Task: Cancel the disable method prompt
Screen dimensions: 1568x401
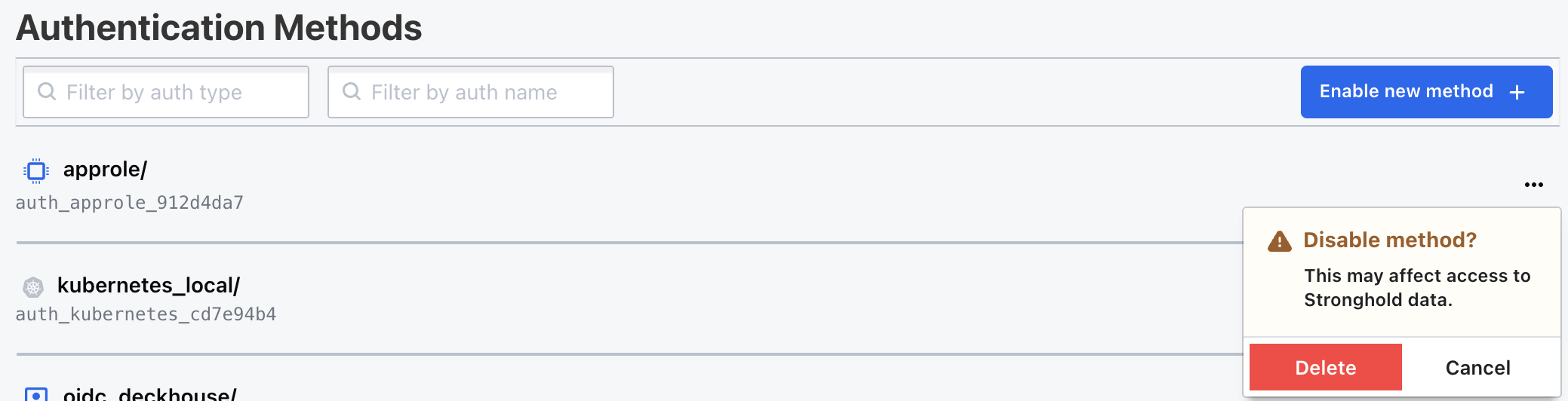Action: pyautogui.click(x=1477, y=368)
